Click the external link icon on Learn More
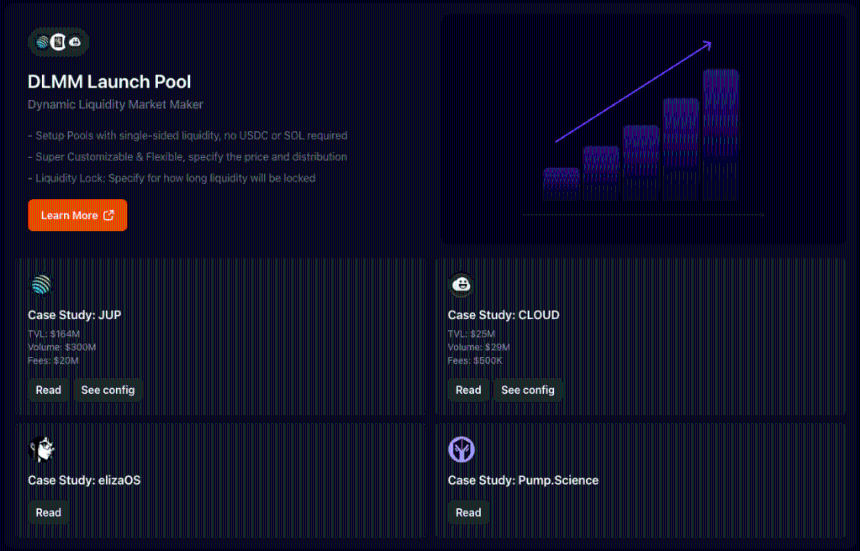 [x=109, y=215]
